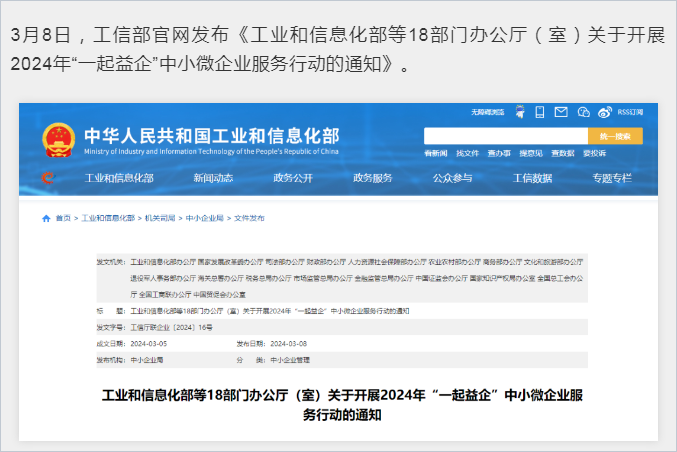The width and height of the screenshot is (677, 452).
Task: Click the national emblem logo
Action: [58, 140]
